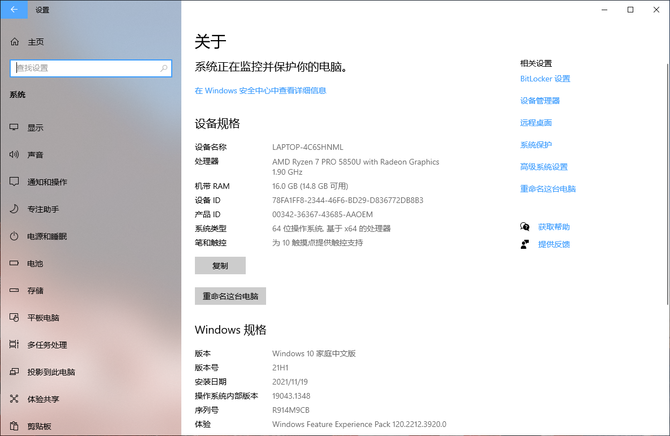
Task: Open the Windows 安全中心 details link
Action: 260,90
